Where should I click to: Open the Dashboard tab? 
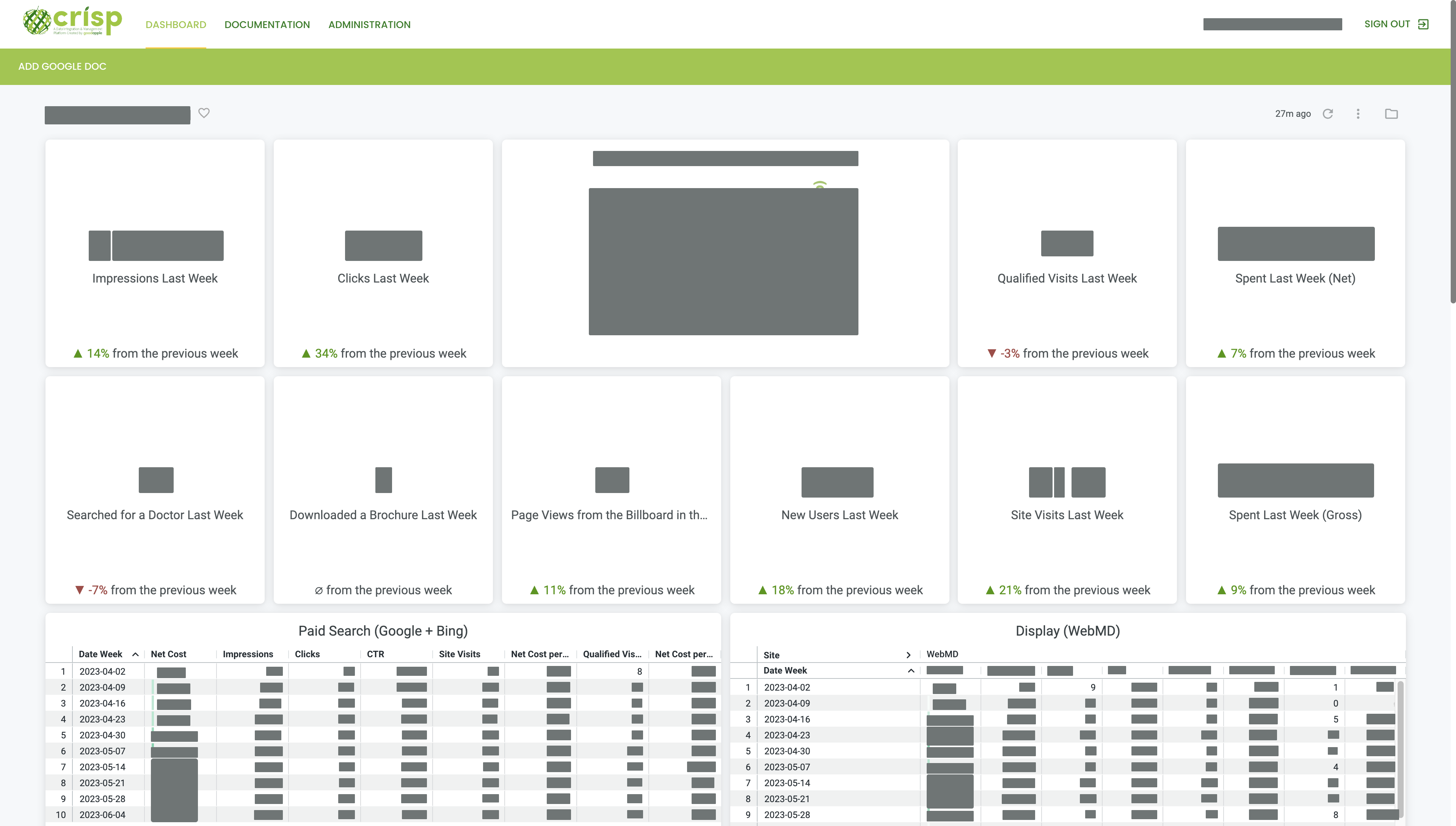[176, 24]
